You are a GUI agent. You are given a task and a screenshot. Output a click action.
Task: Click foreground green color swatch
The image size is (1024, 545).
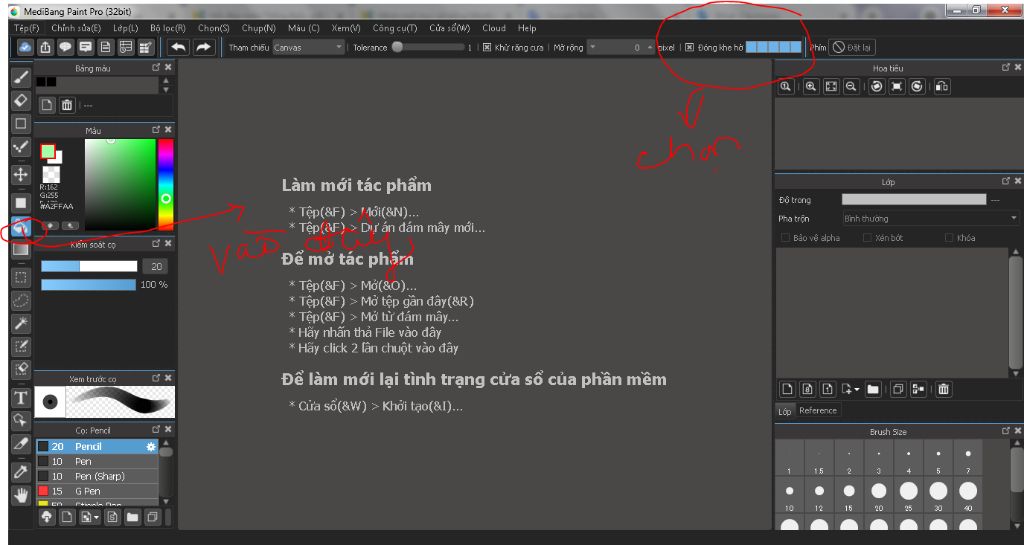click(47, 152)
